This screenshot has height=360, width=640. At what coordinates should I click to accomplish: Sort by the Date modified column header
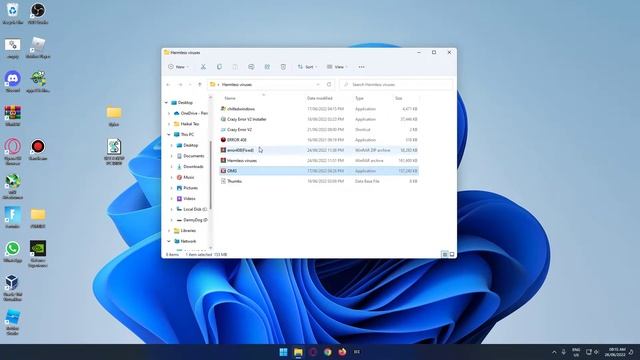tap(320, 98)
